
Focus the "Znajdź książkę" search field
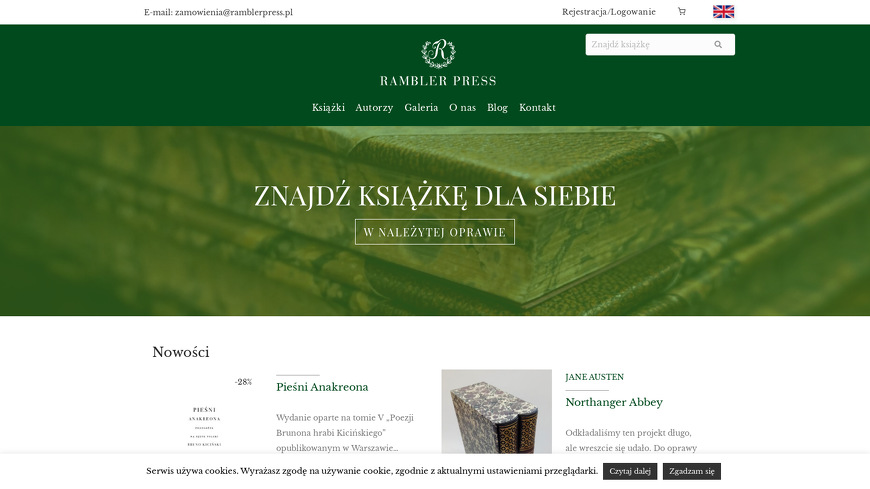[649, 44]
